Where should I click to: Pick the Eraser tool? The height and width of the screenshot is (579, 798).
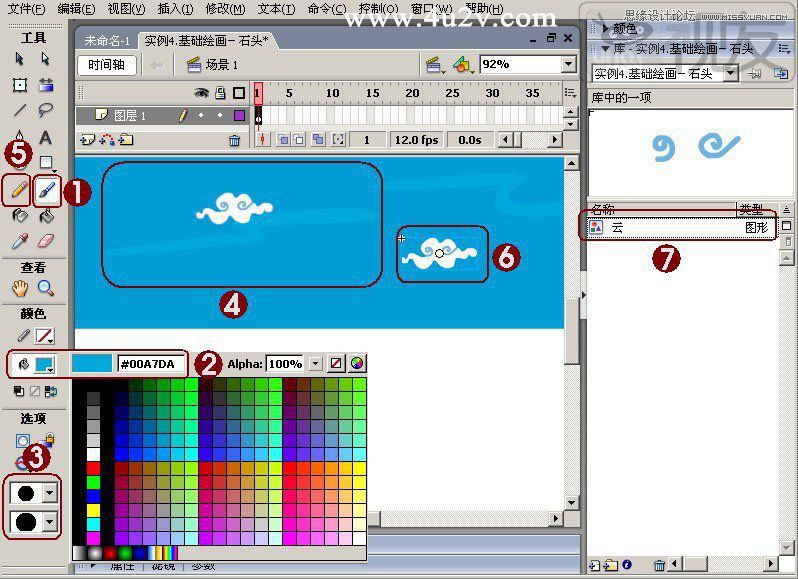tap(45, 241)
